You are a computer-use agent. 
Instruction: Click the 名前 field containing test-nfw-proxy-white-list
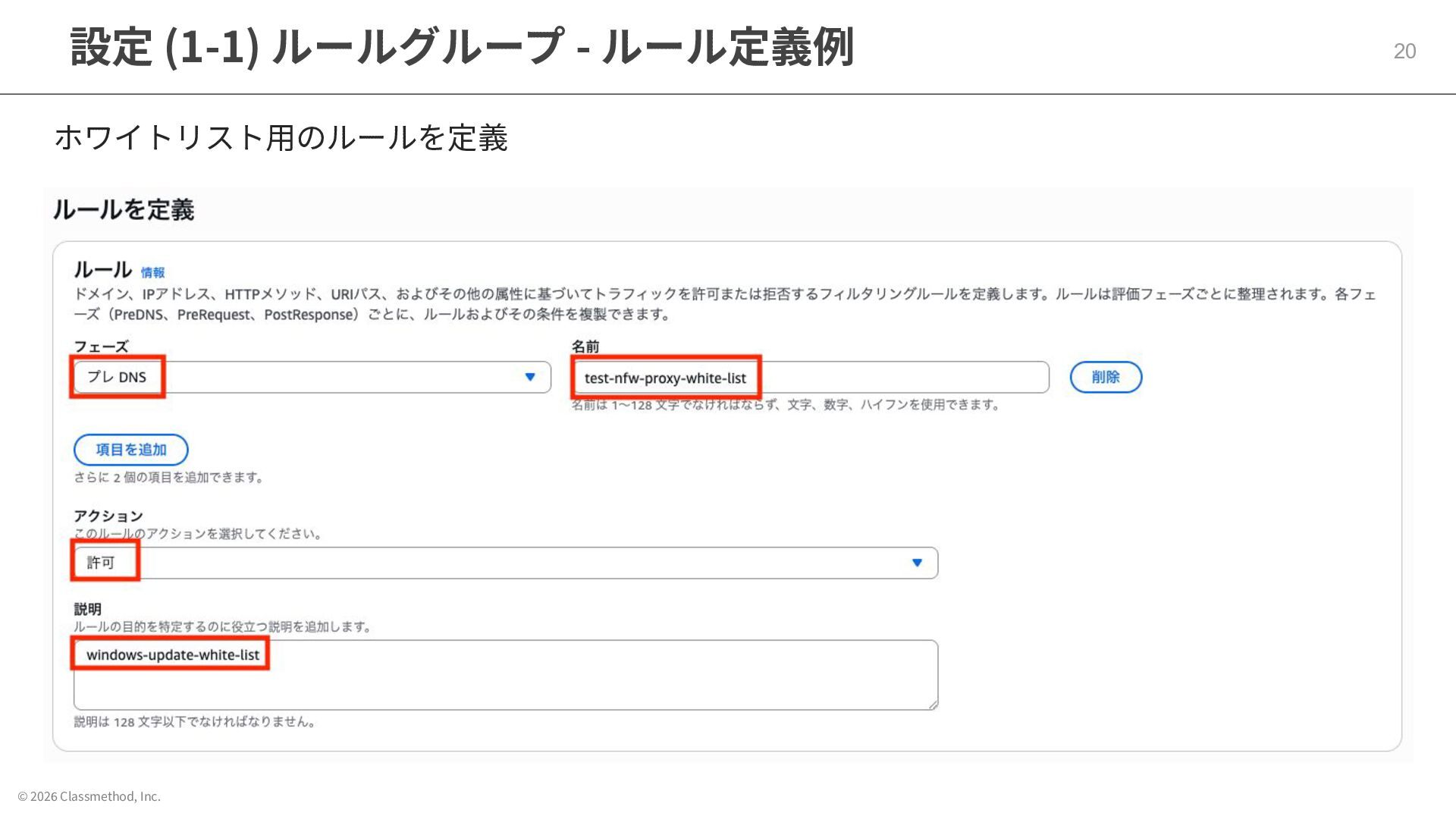810,378
